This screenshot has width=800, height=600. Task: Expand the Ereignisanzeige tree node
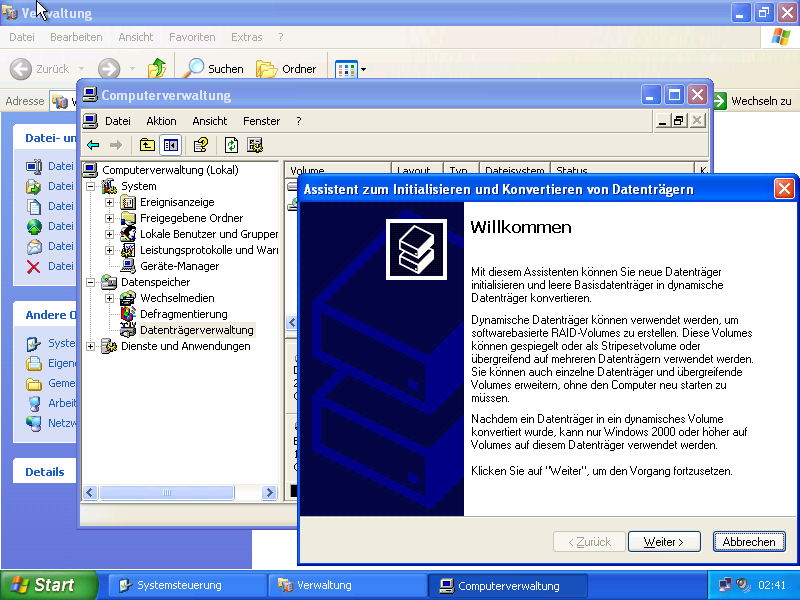[x=110, y=202]
